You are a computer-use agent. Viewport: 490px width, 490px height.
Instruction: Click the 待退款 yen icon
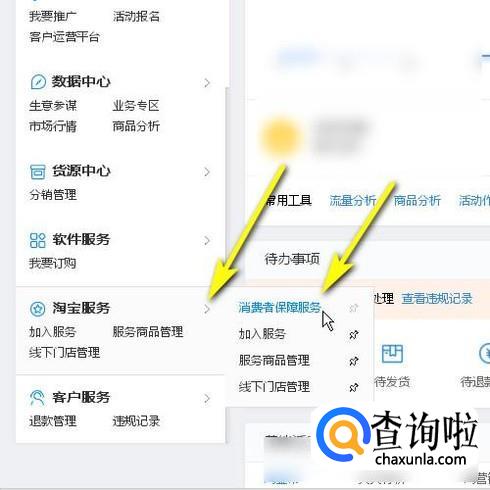(485, 354)
